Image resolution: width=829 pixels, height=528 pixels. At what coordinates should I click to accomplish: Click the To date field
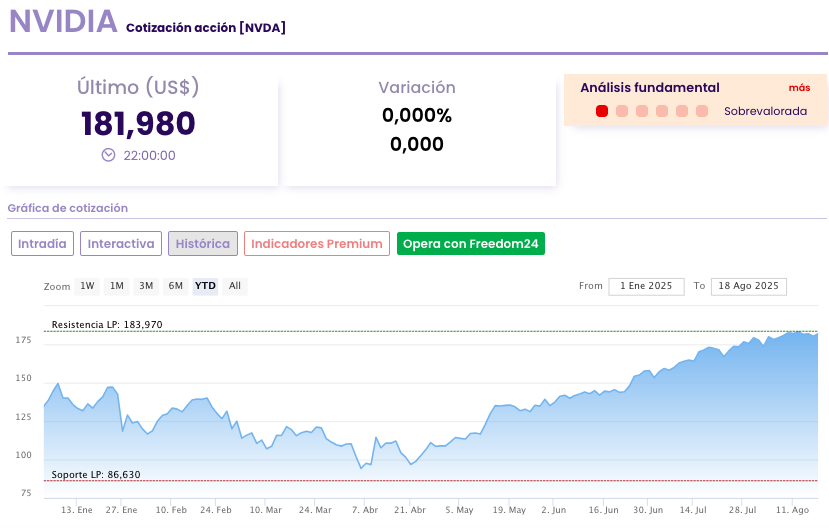coord(749,286)
